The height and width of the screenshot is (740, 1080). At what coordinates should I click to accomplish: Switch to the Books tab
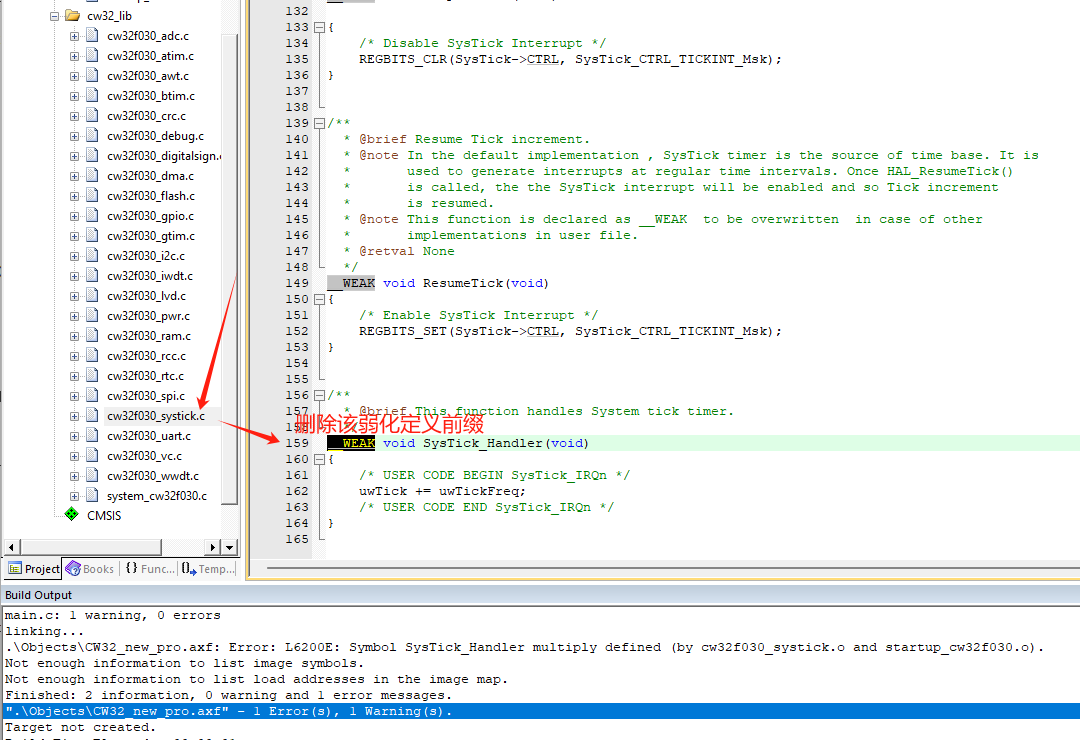point(90,568)
